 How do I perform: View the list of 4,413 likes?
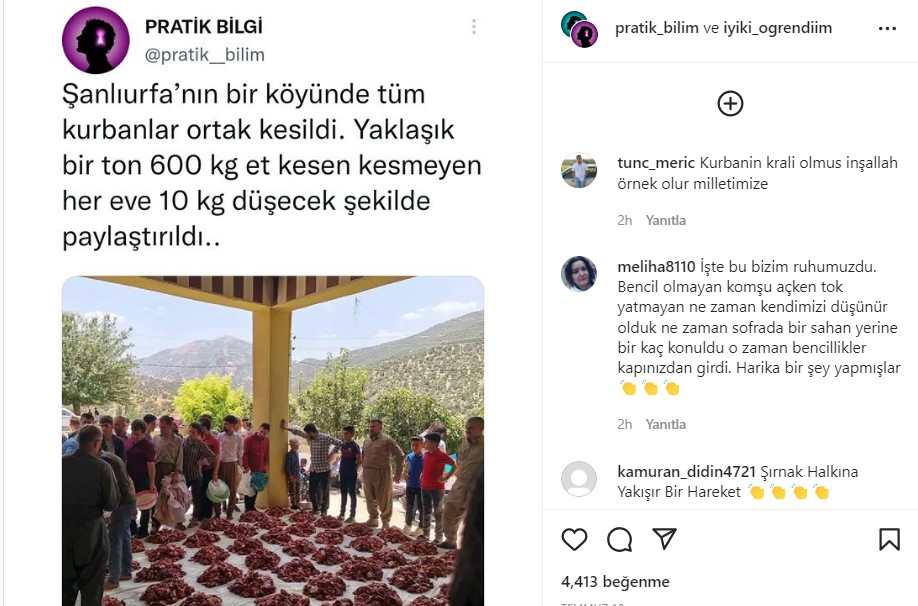(615, 581)
